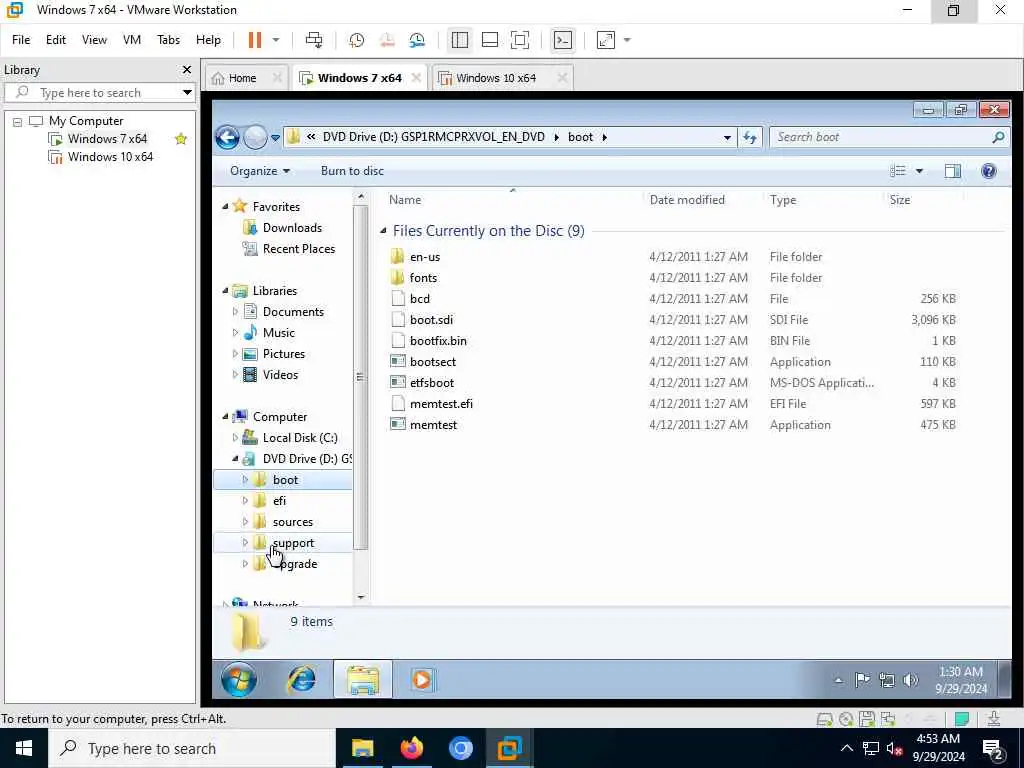Enter full screen mode icon
The width and height of the screenshot is (1024, 768).
point(520,40)
